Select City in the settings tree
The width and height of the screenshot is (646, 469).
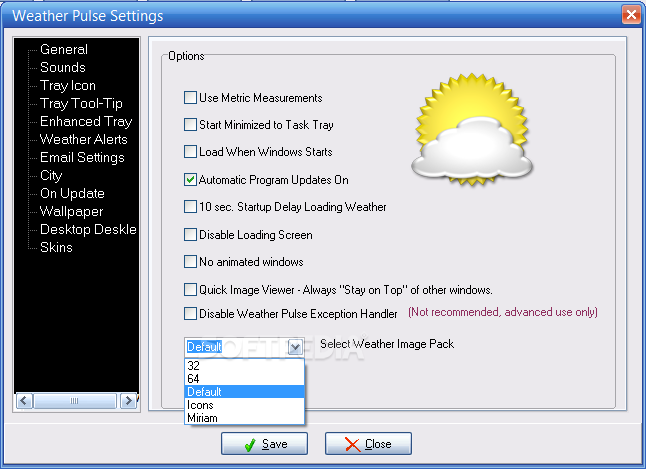[x=51, y=176]
